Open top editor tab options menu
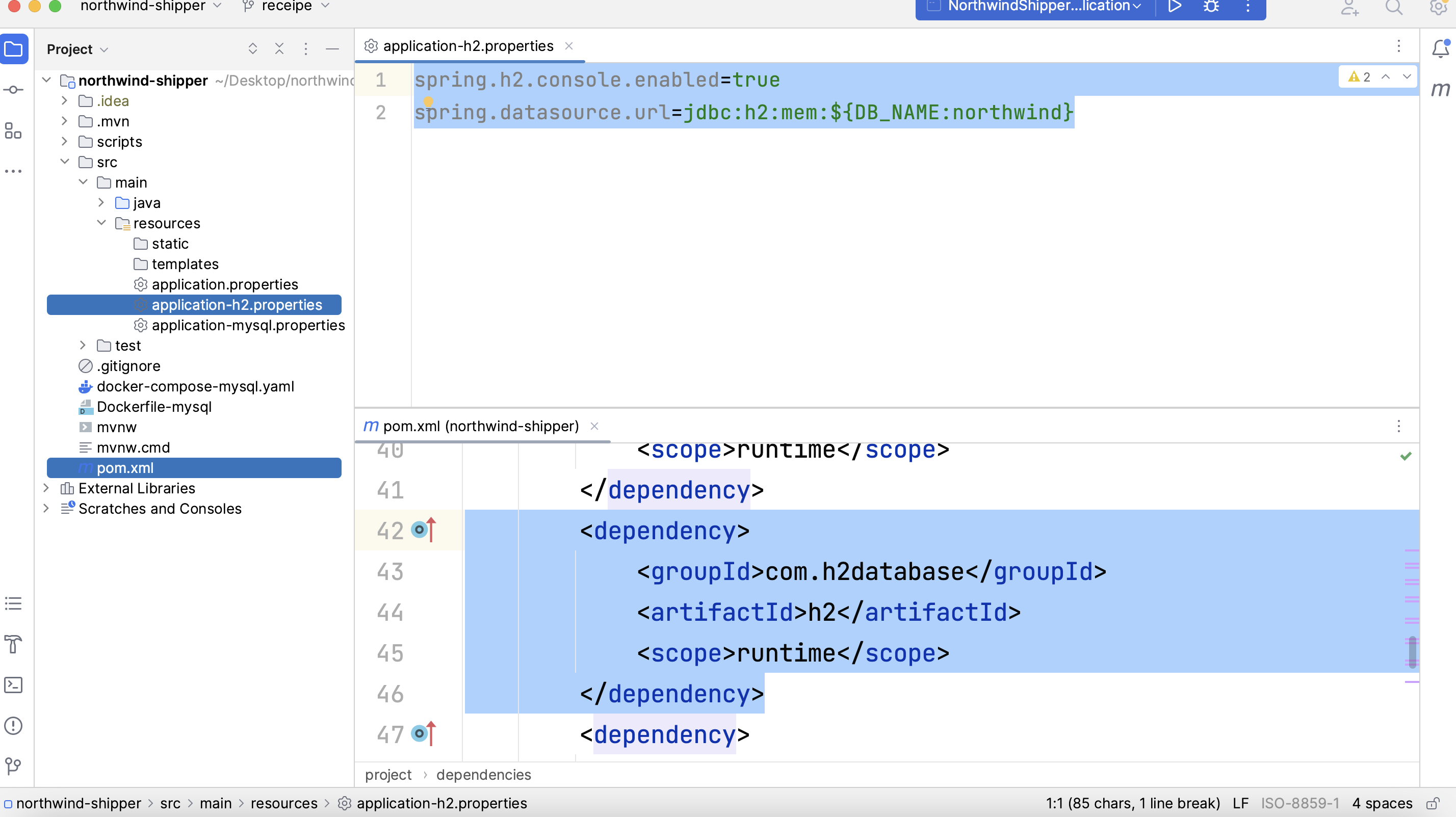 pos(1399,46)
